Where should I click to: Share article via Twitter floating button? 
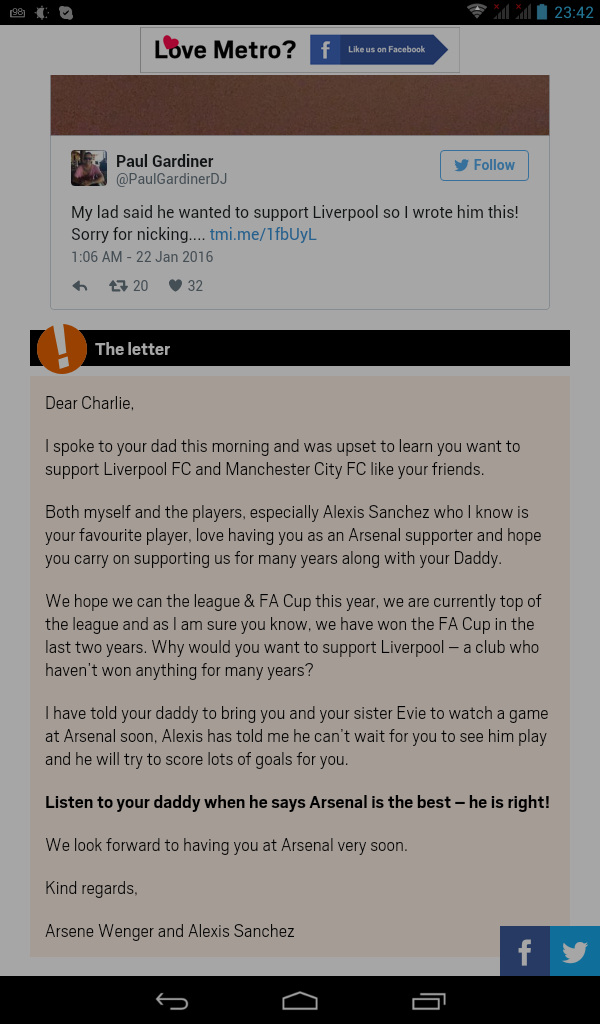click(575, 951)
